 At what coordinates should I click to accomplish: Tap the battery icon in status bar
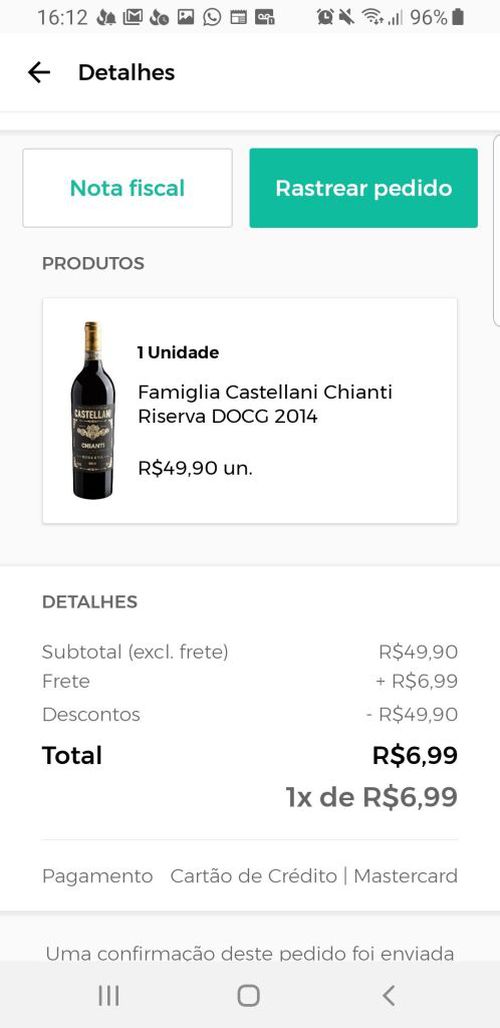tap(457, 17)
